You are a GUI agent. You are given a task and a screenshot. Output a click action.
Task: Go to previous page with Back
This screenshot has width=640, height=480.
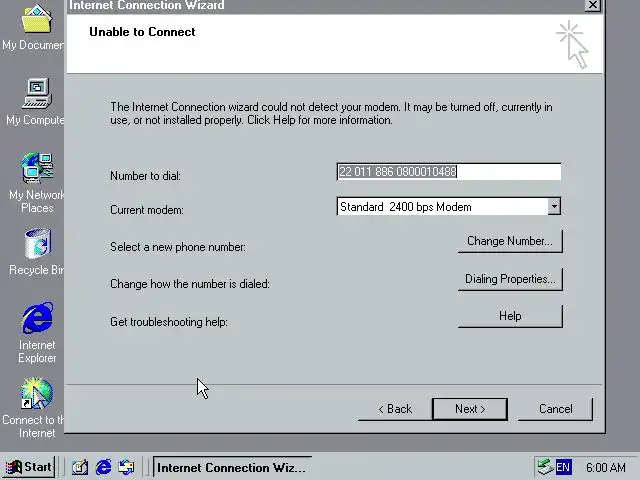click(x=395, y=409)
